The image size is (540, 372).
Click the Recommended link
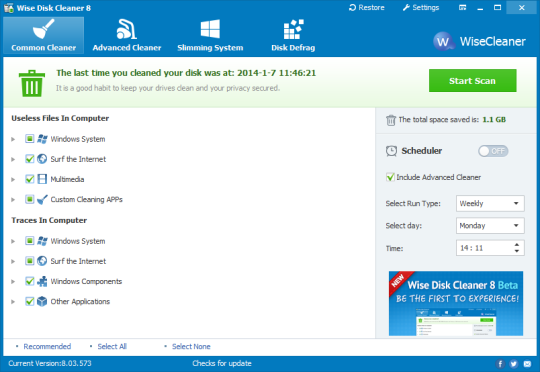tap(47, 347)
